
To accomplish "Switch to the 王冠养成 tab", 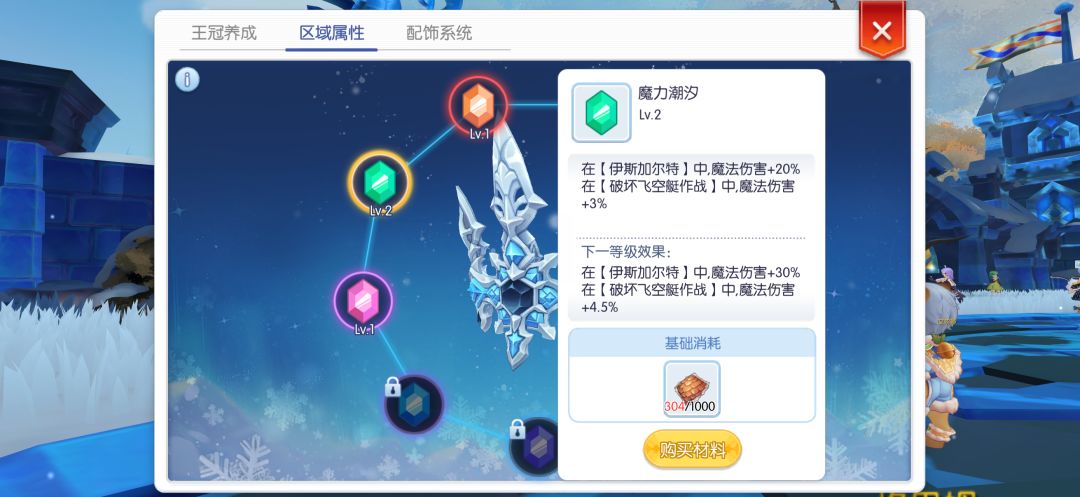I will coord(224,32).
